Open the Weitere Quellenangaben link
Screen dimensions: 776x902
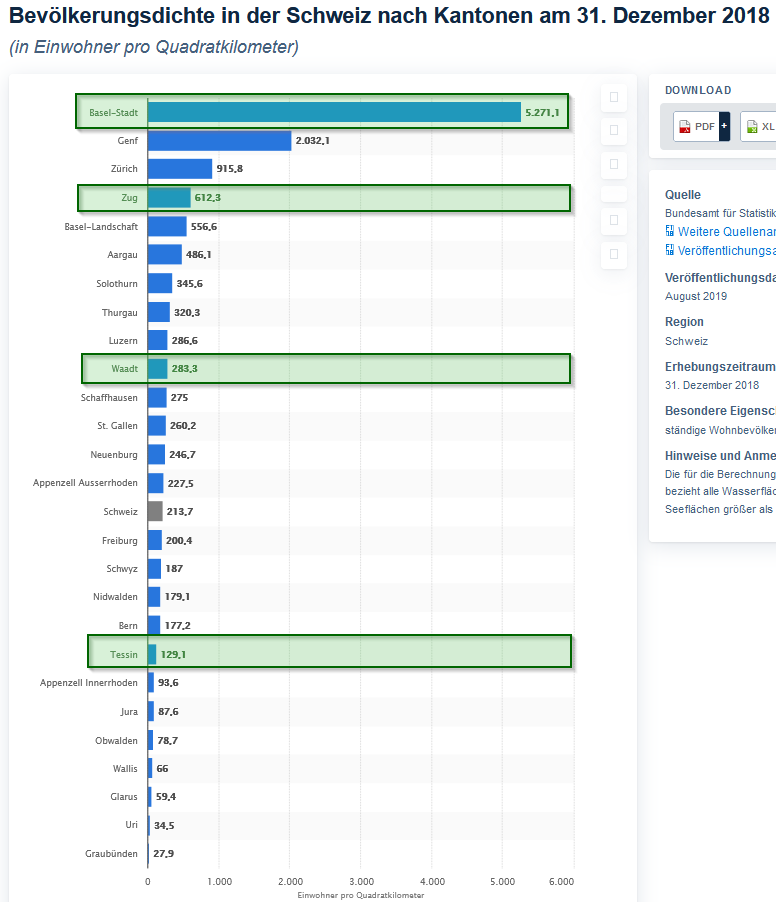pyautogui.click(x=726, y=232)
